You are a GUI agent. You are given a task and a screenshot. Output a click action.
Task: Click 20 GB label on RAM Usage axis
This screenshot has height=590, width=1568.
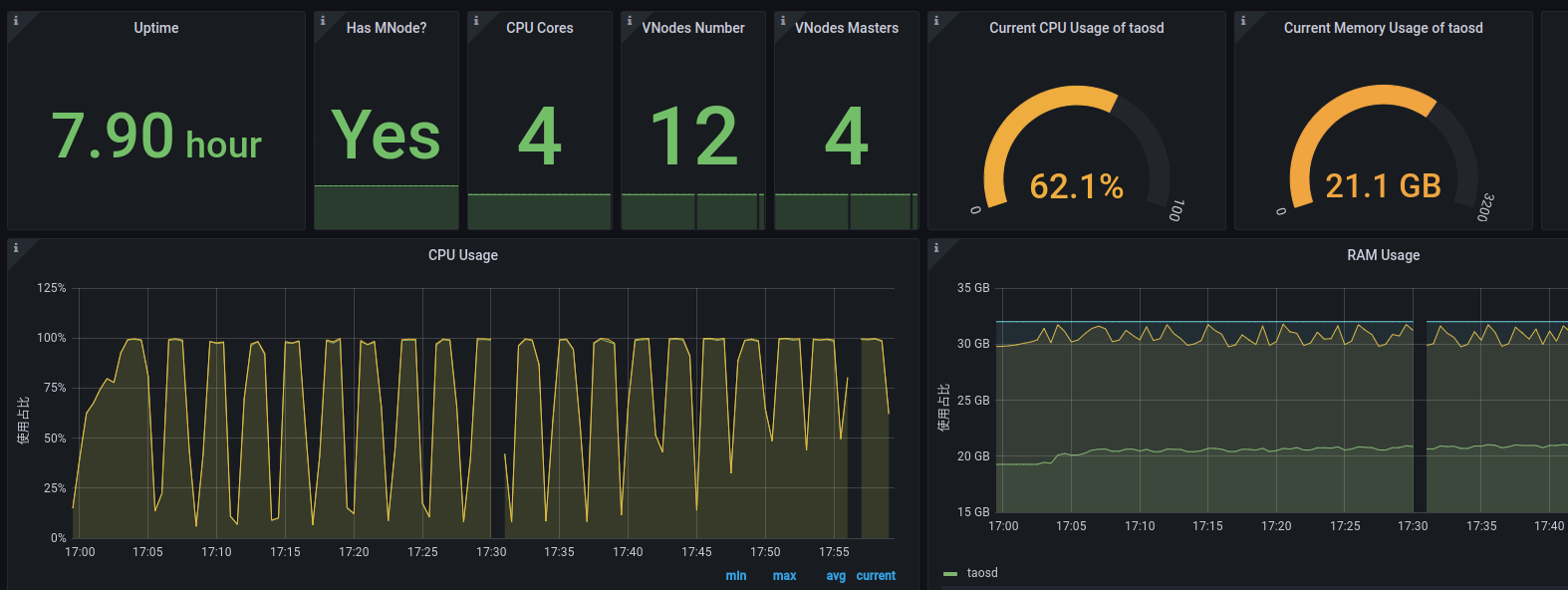coord(973,456)
